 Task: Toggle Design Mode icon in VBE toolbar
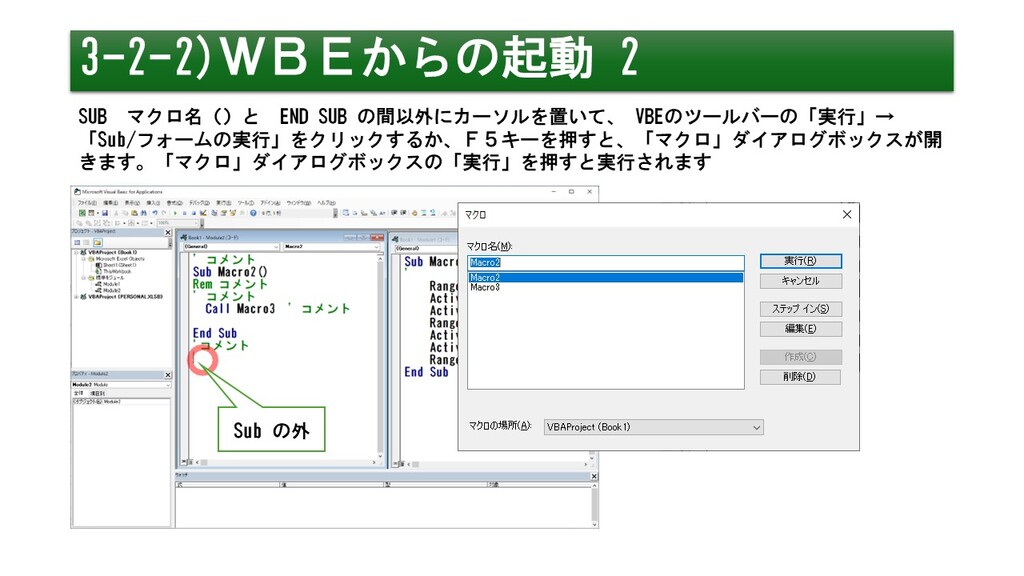[203, 213]
